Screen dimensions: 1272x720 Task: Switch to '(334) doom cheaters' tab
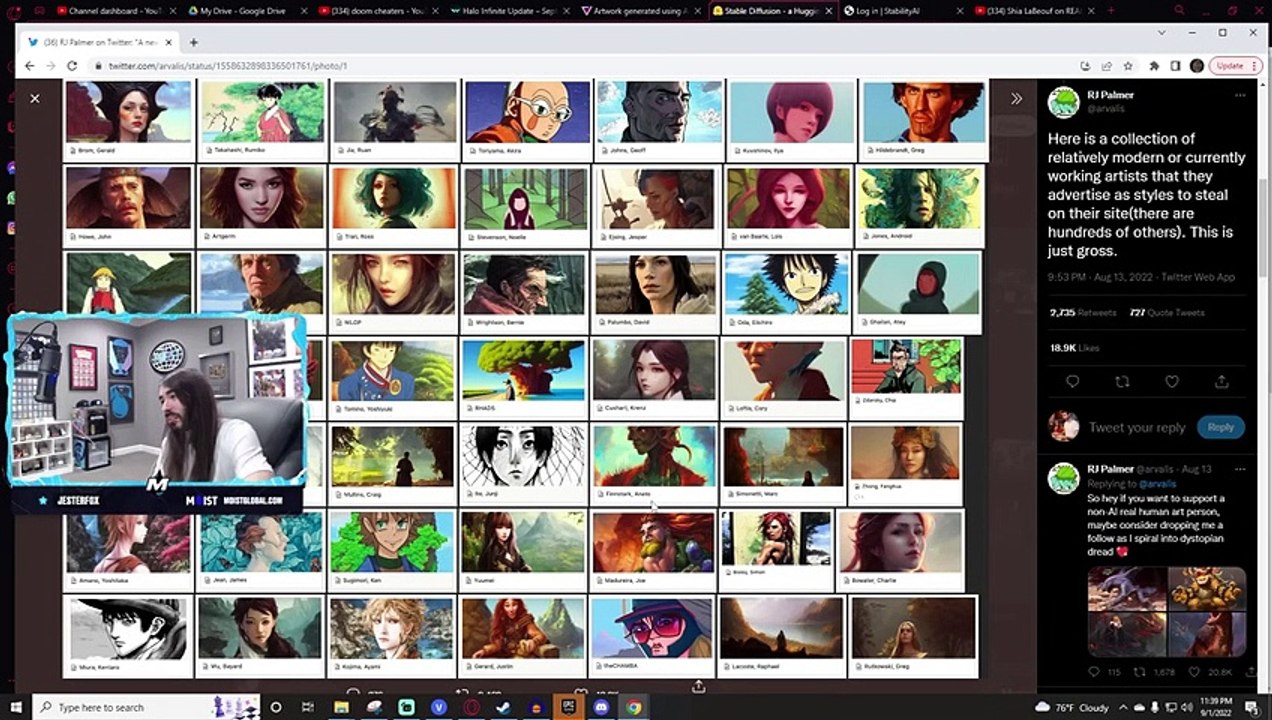pyautogui.click(x=378, y=11)
